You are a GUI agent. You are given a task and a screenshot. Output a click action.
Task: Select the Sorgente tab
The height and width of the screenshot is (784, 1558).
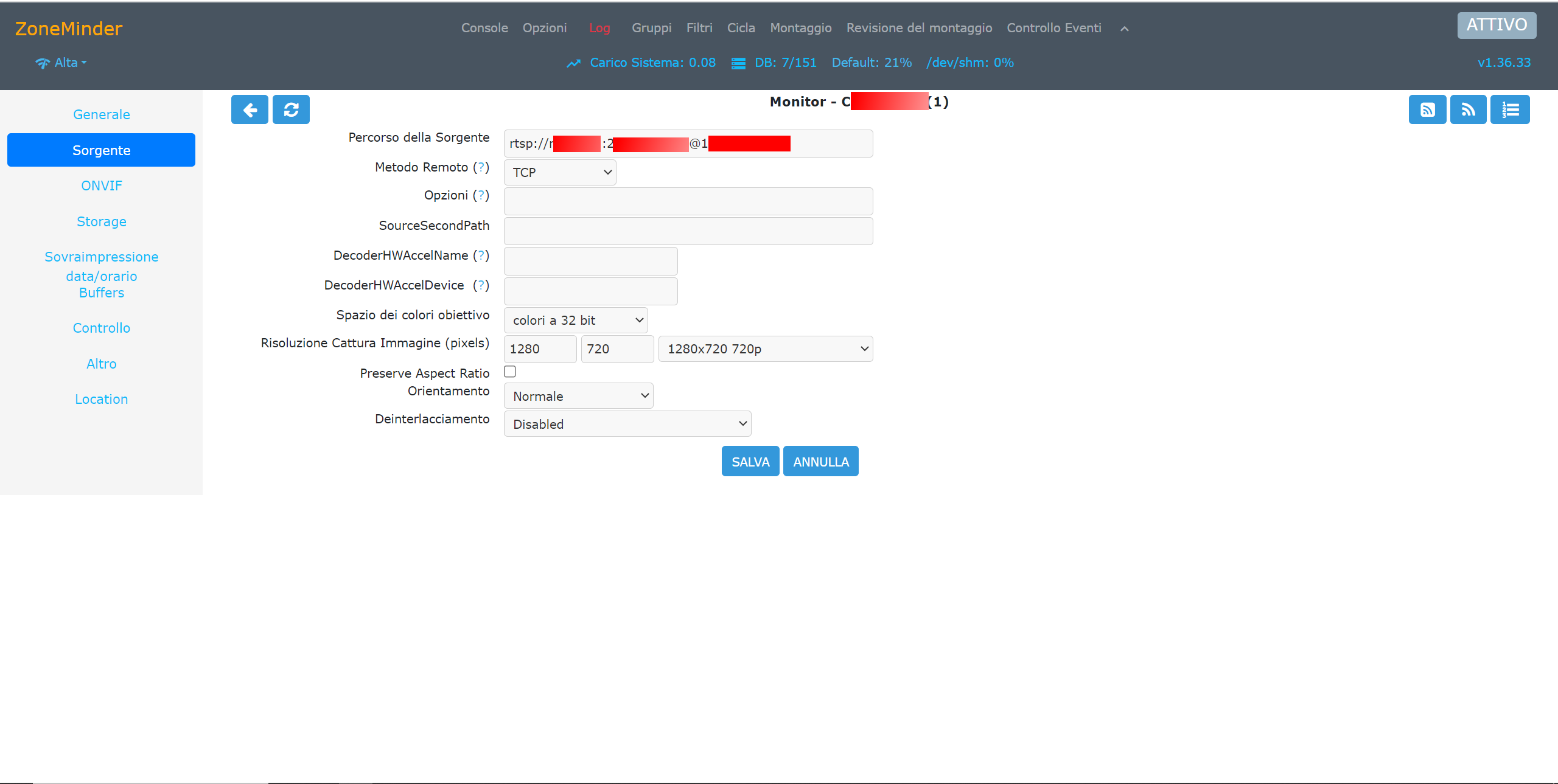tap(102, 150)
